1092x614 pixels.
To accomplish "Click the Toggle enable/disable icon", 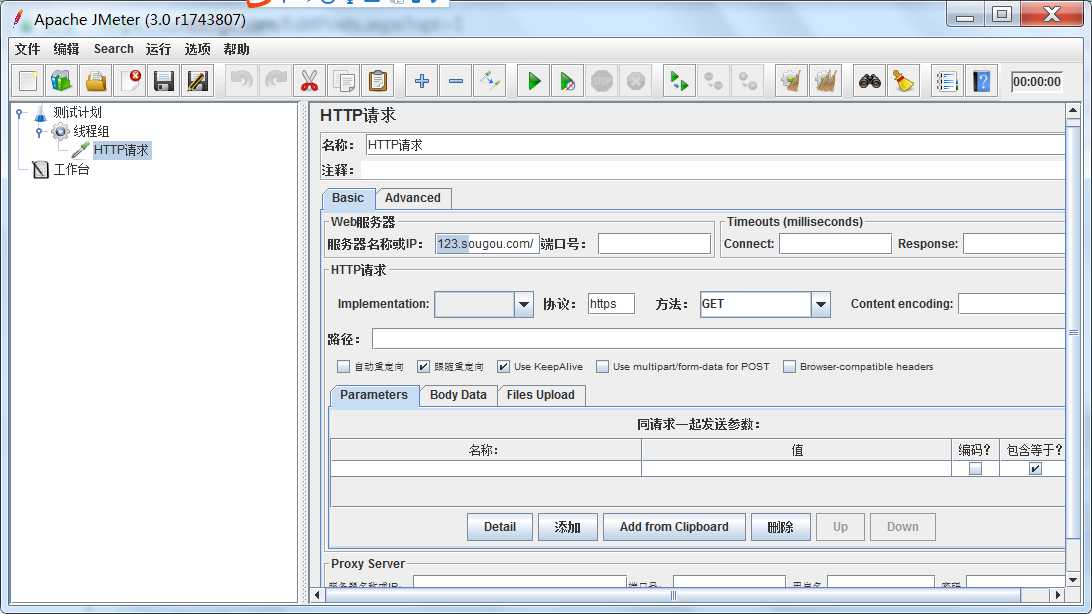I will click(x=490, y=81).
